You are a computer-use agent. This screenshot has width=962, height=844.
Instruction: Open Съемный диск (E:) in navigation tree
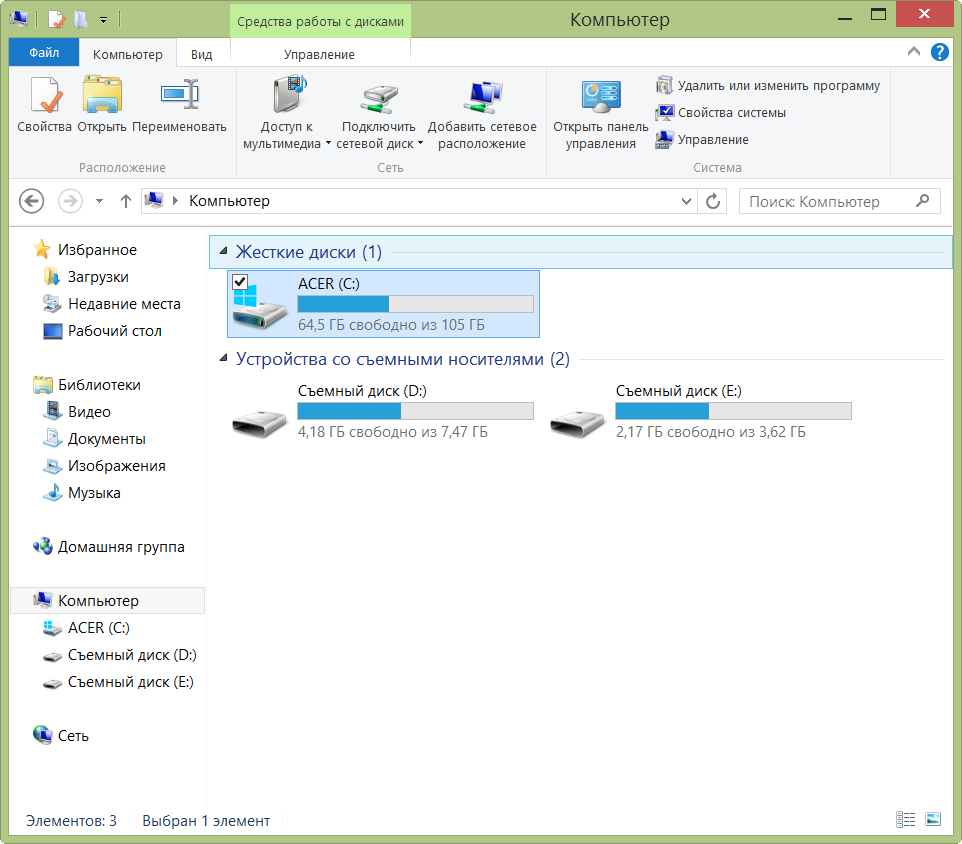(118, 681)
